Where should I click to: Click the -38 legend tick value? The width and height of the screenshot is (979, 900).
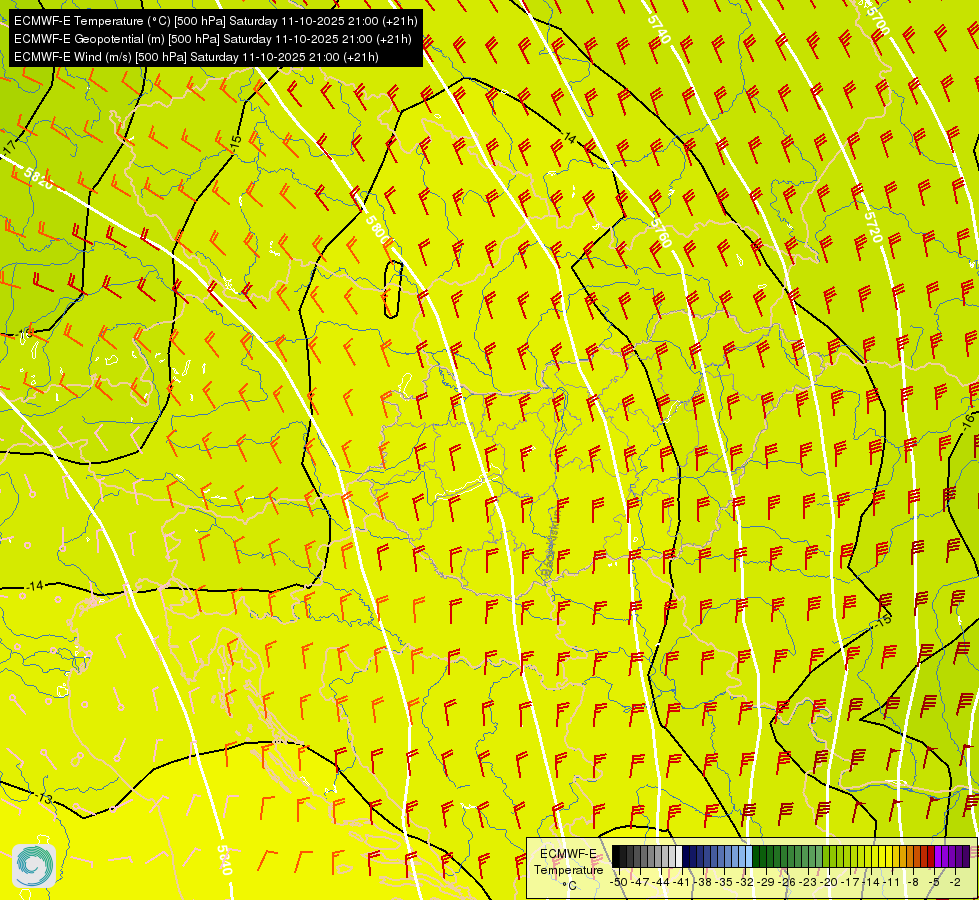pyautogui.click(x=703, y=883)
